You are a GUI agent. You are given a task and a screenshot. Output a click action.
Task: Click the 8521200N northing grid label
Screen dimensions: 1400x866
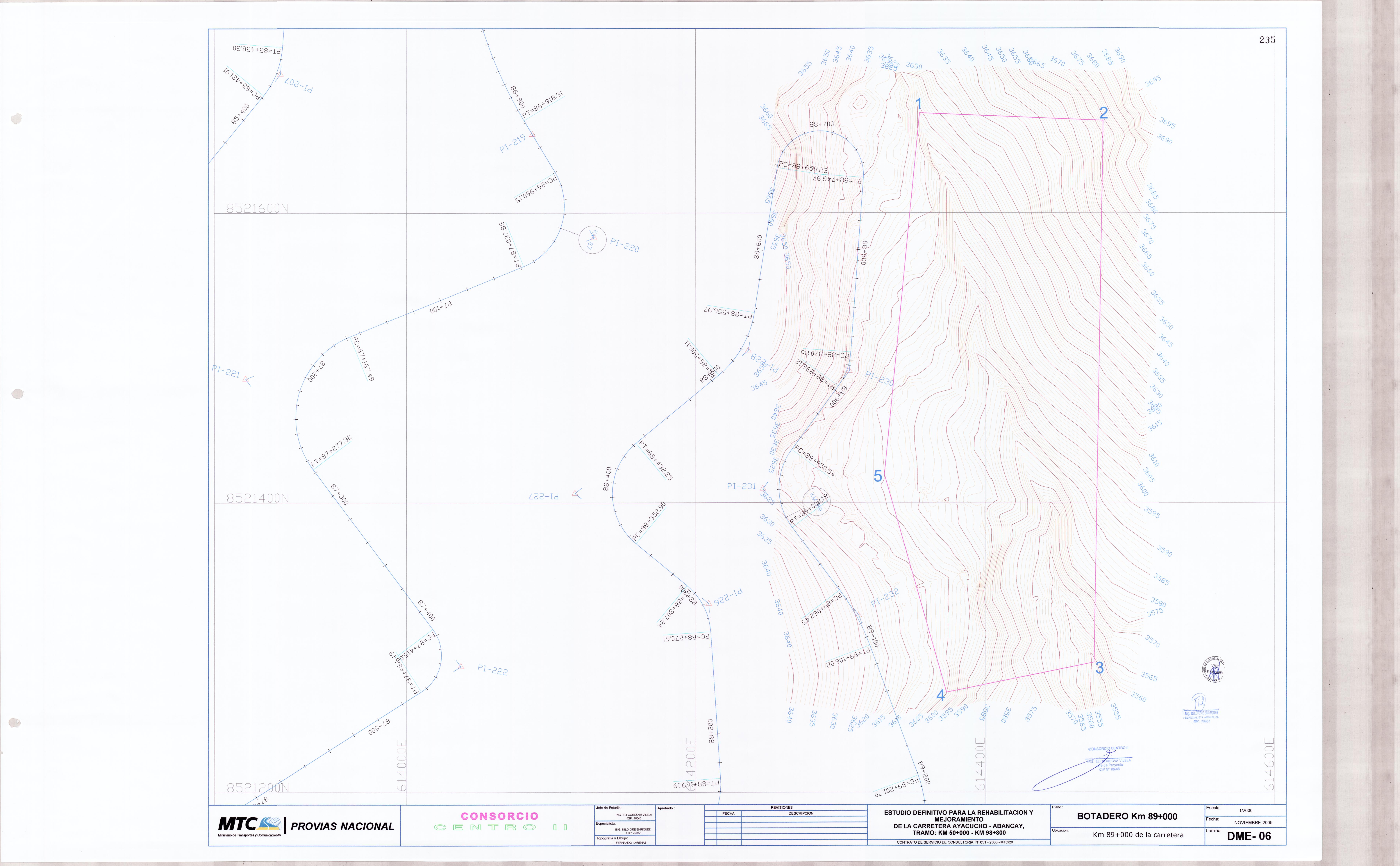[x=258, y=788]
